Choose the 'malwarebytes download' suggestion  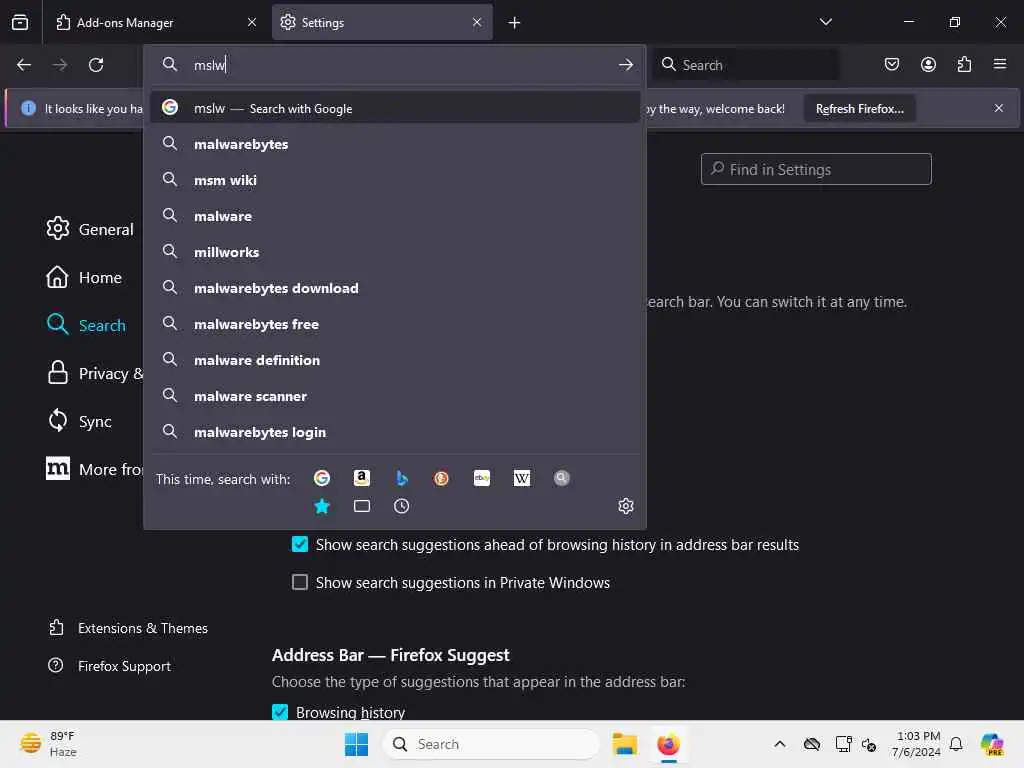point(394,287)
